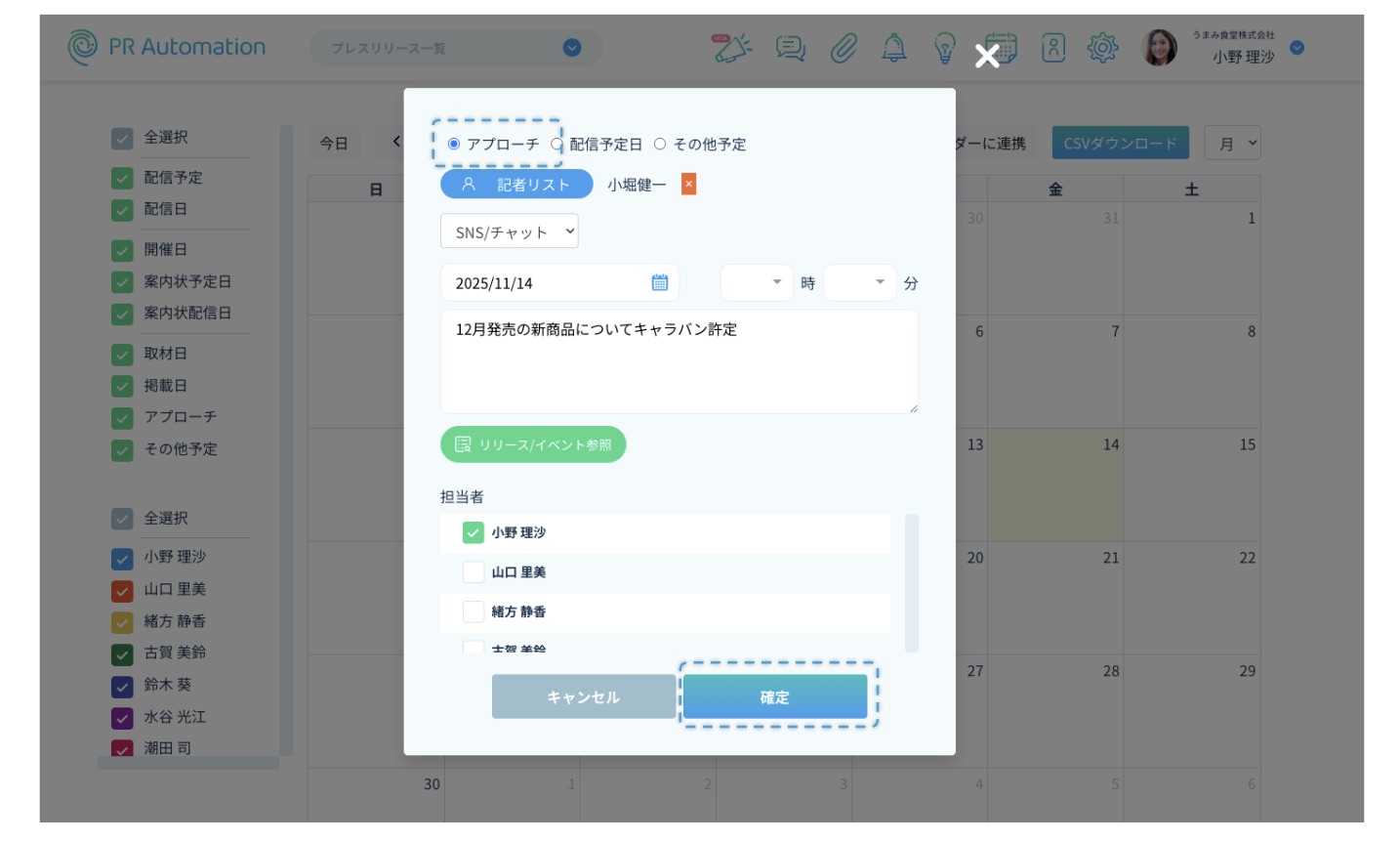1400x842 pixels.
Task: Click the キャンセル button
Action: (x=583, y=696)
